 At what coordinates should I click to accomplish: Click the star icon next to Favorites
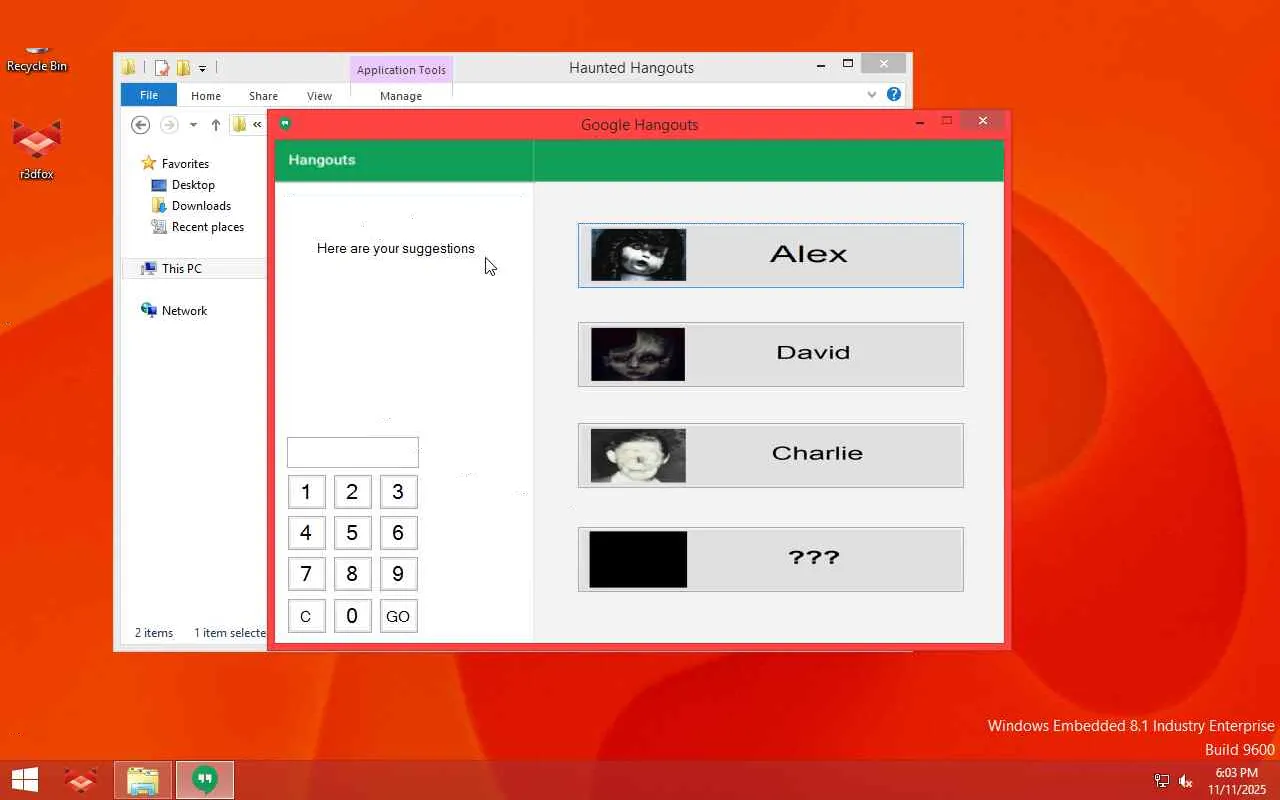tap(149, 163)
